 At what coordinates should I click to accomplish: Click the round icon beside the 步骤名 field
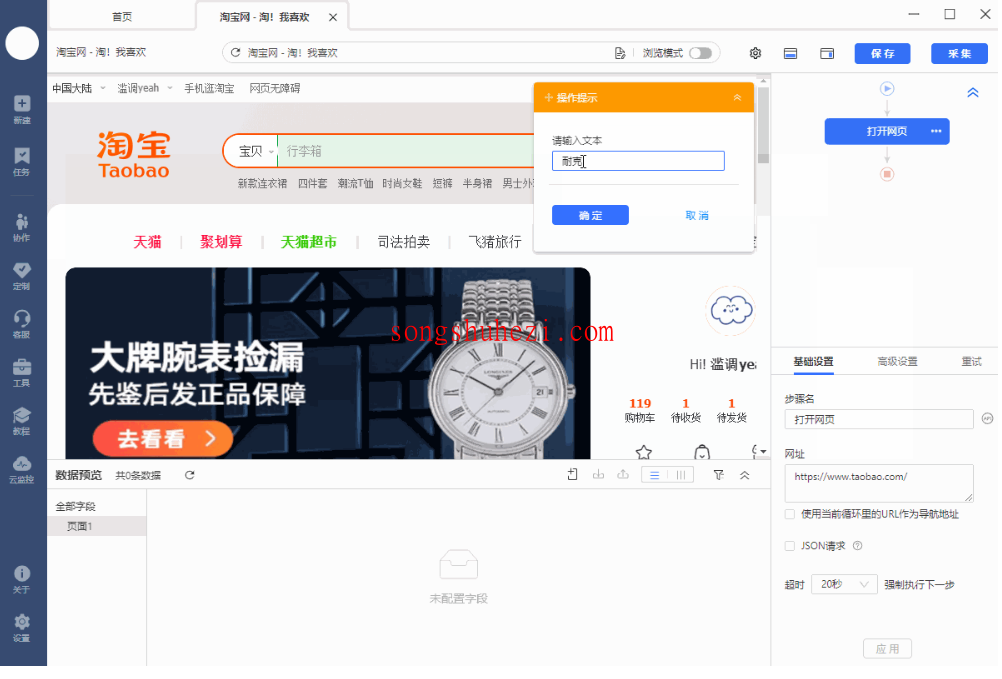tap(987, 419)
